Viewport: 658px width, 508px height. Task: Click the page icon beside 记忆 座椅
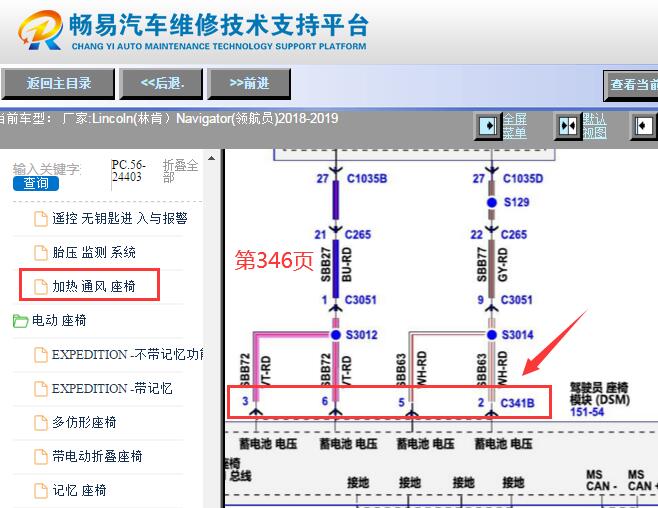[41, 491]
